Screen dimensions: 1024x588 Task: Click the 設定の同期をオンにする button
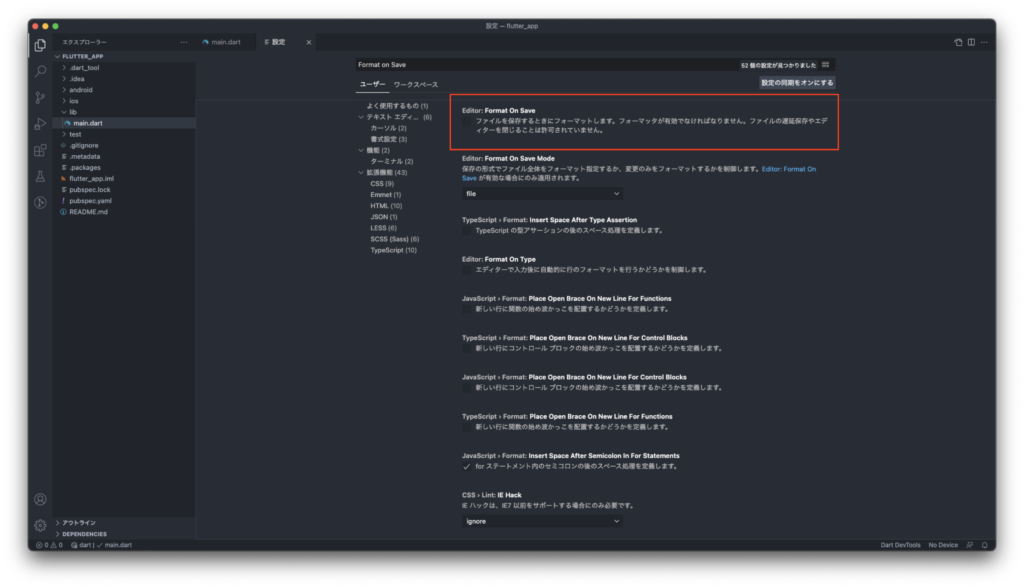coord(795,81)
